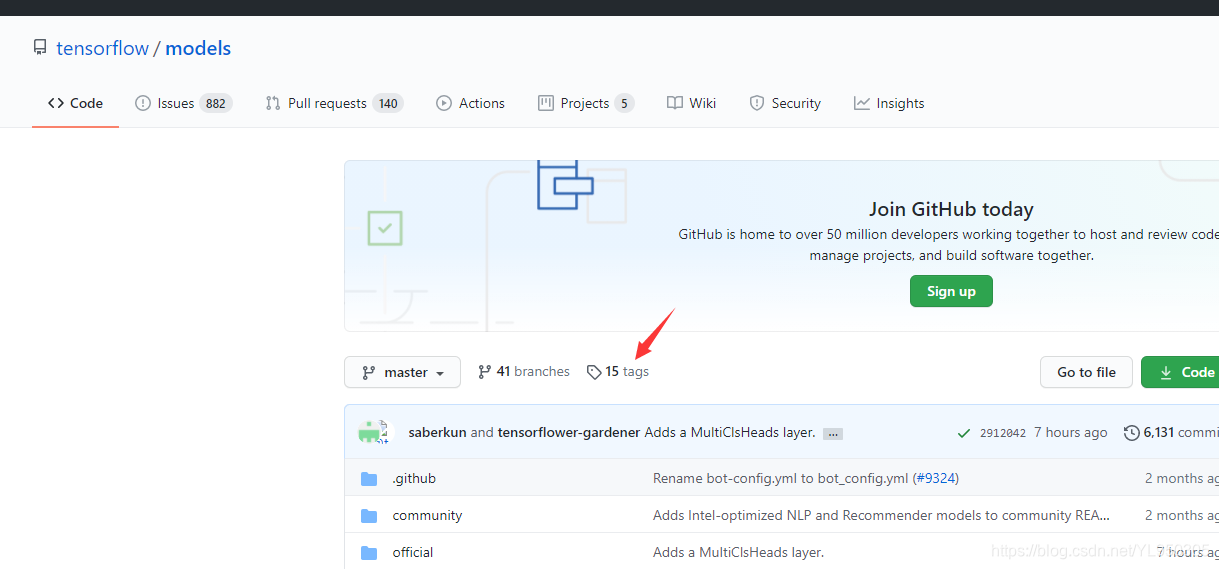Click the folder icon for .github
The height and width of the screenshot is (569, 1219).
click(369, 479)
